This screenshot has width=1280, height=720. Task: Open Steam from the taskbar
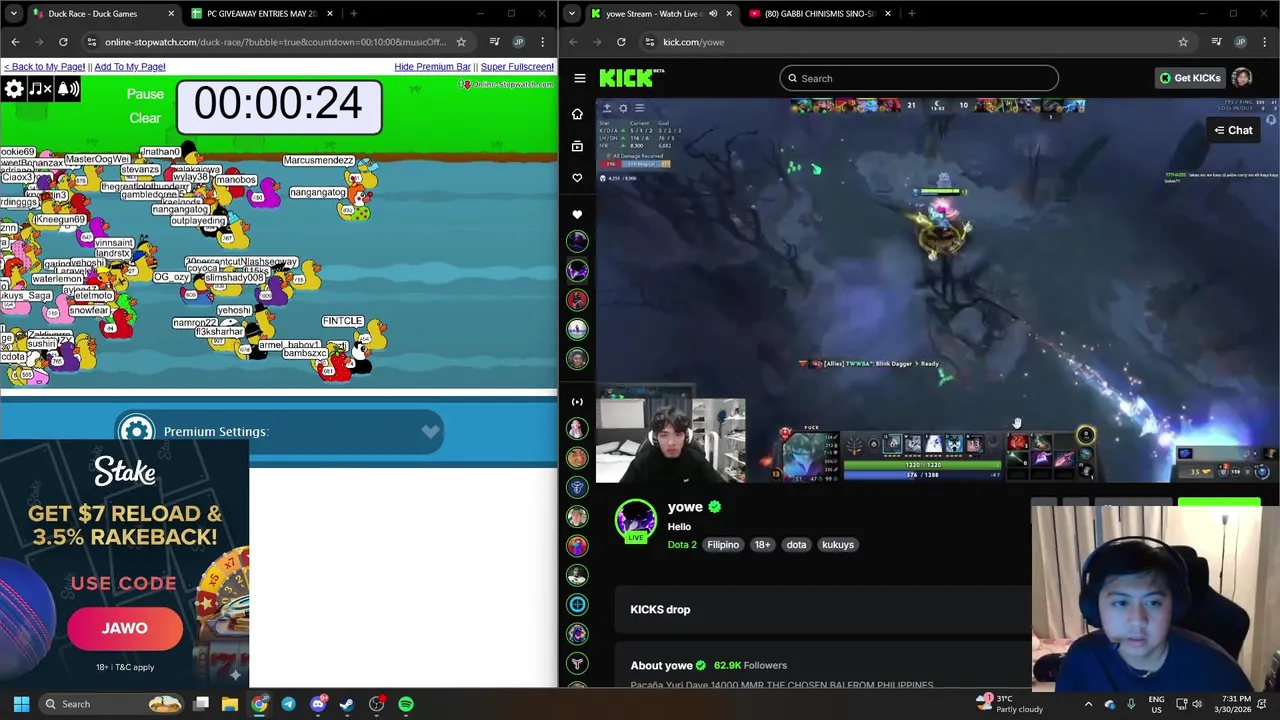pos(347,704)
